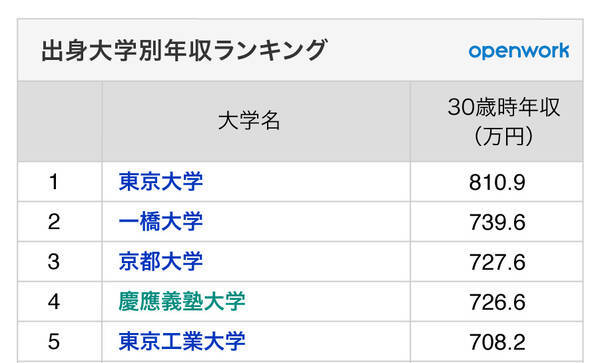Click the 大学名 column header
The height and width of the screenshot is (363, 600).
click(249, 121)
